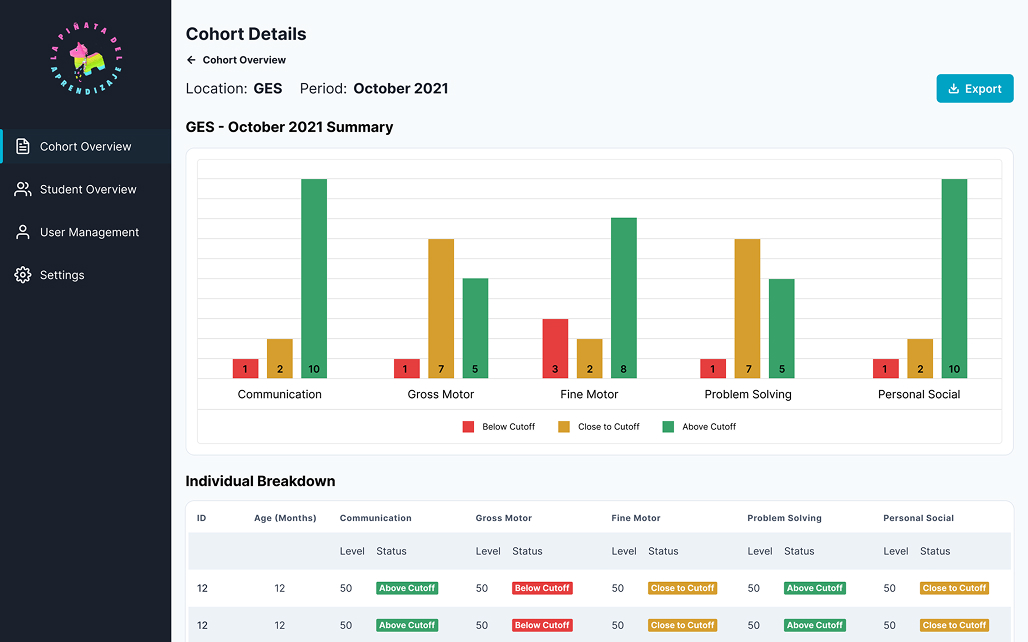Viewport: 1028px width, 642px height.
Task: Click La Piñata del Aprendizaje logo
Action: tap(86, 61)
